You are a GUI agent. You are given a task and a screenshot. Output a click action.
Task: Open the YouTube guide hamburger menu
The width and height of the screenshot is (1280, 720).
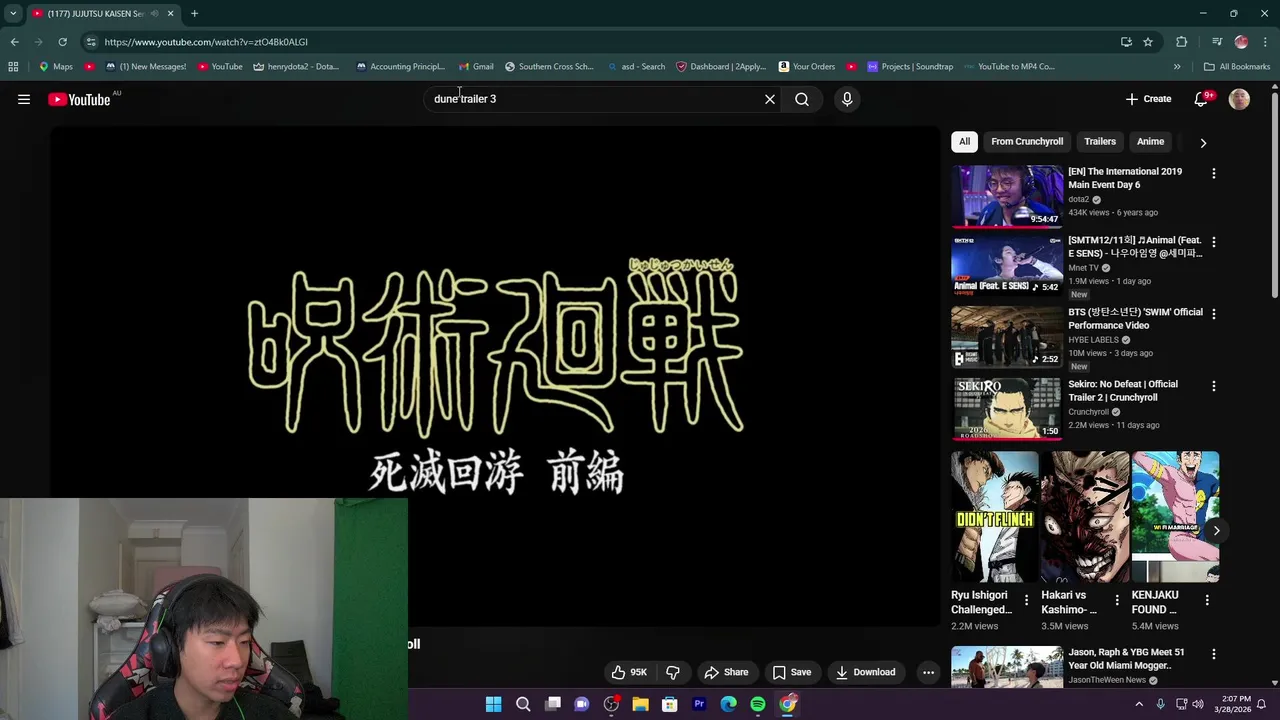[24, 99]
